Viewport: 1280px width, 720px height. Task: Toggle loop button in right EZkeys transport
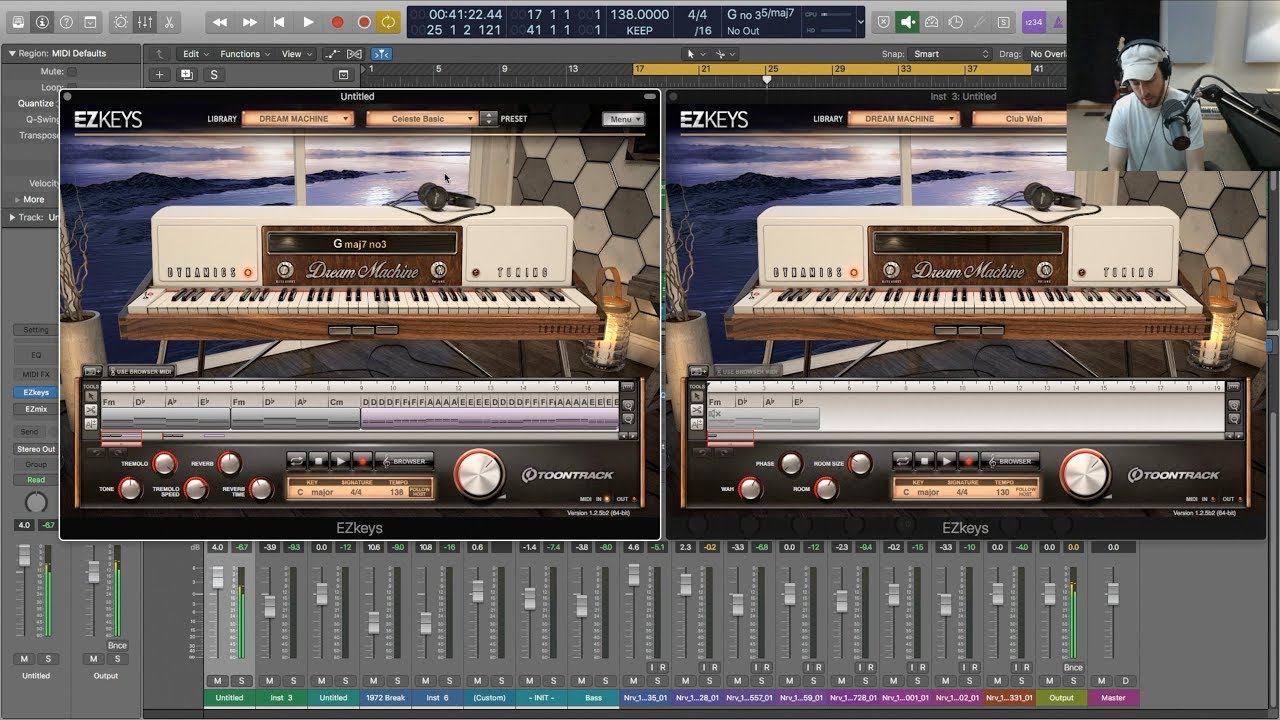click(x=901, y=461)
